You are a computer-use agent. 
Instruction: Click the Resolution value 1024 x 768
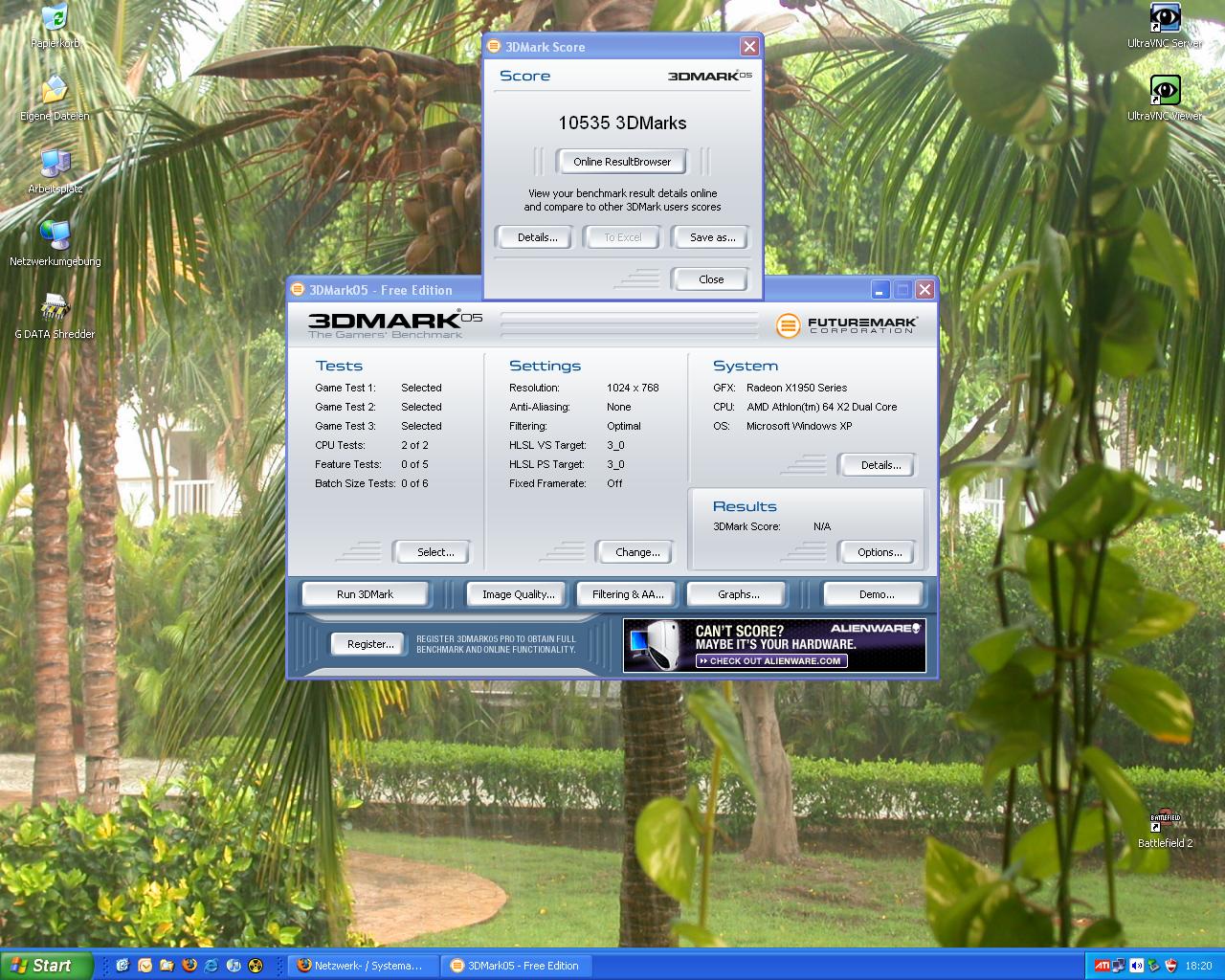click(633, 388)
